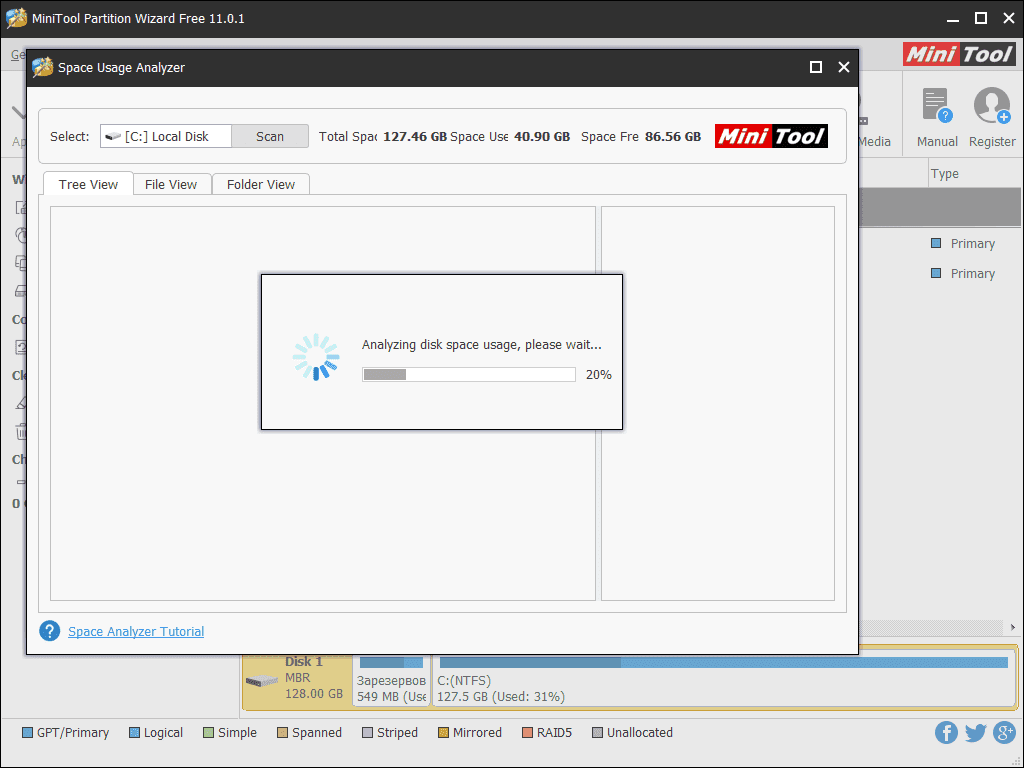Click the Partition Wizard app icon in title bar
The height and width of the screenshot is (768, 1024).
16,18
